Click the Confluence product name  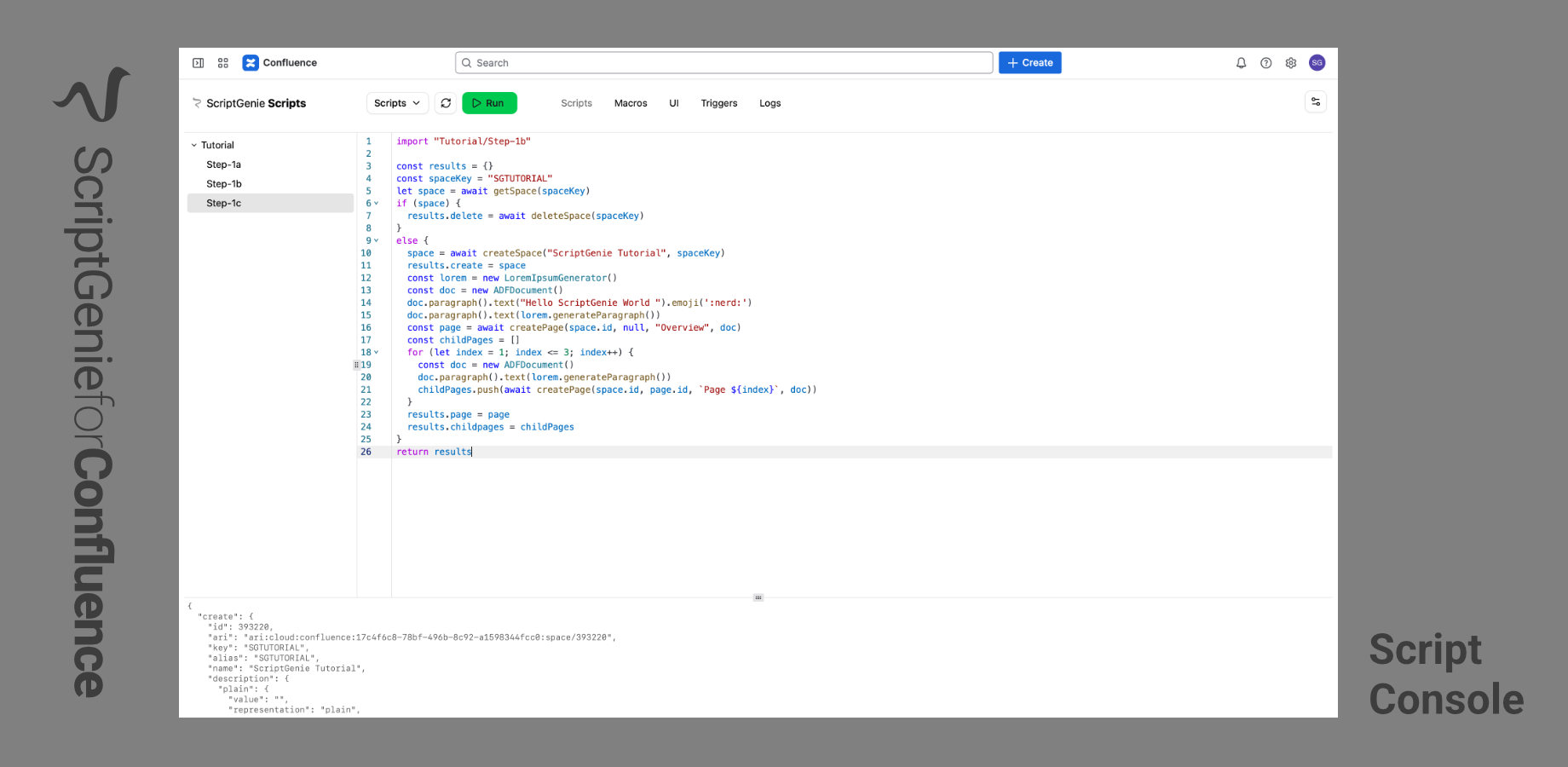[290, 63]
